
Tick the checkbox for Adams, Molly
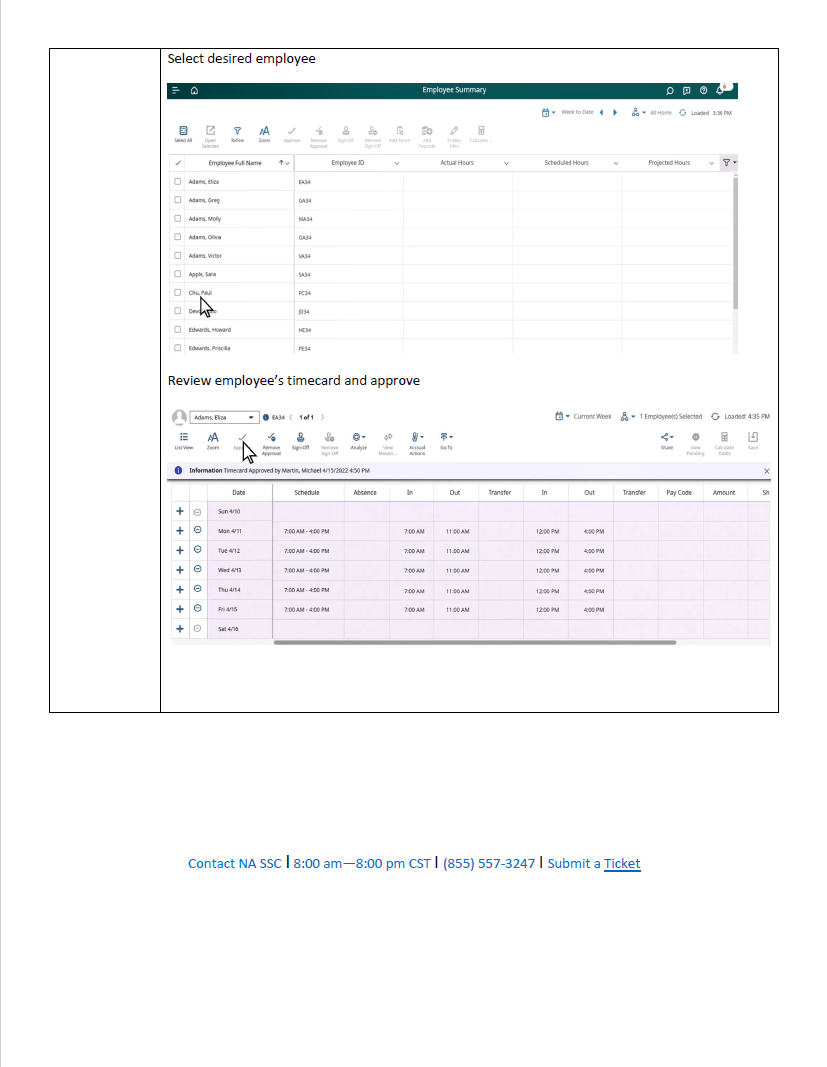coord(178,219)
